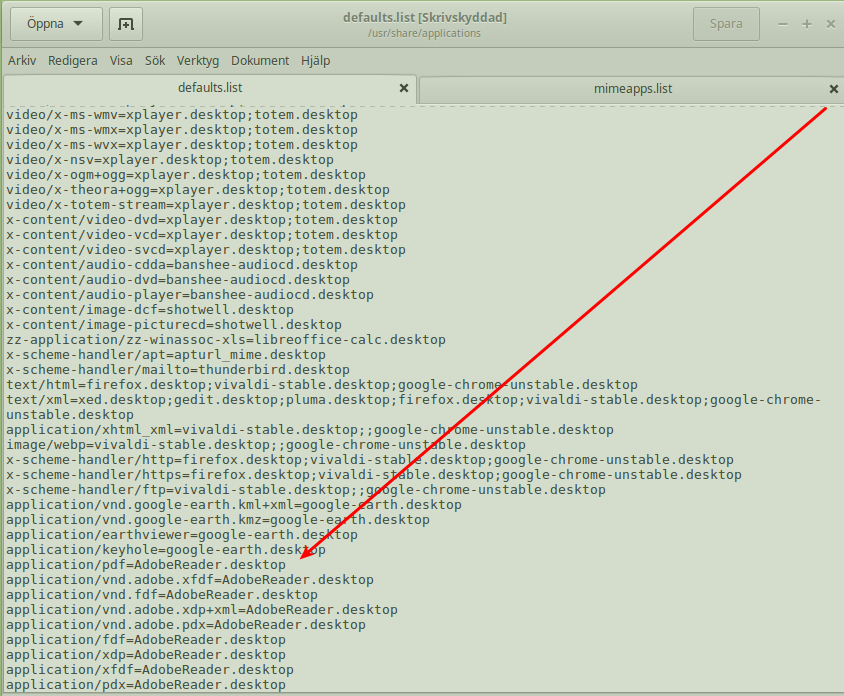
Task: Switch to the mimeapps.list tab
Action: click(x=633, y=89)
